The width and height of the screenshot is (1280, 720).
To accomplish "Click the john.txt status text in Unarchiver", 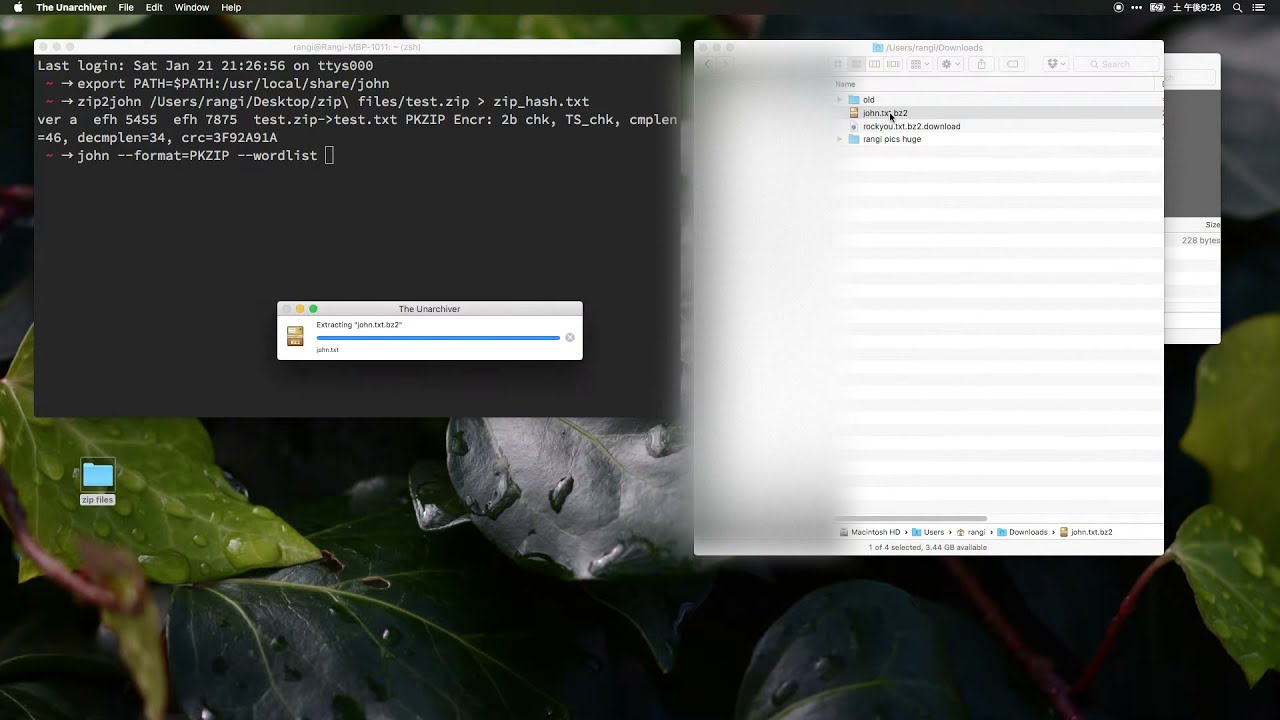I will point(327,350).
